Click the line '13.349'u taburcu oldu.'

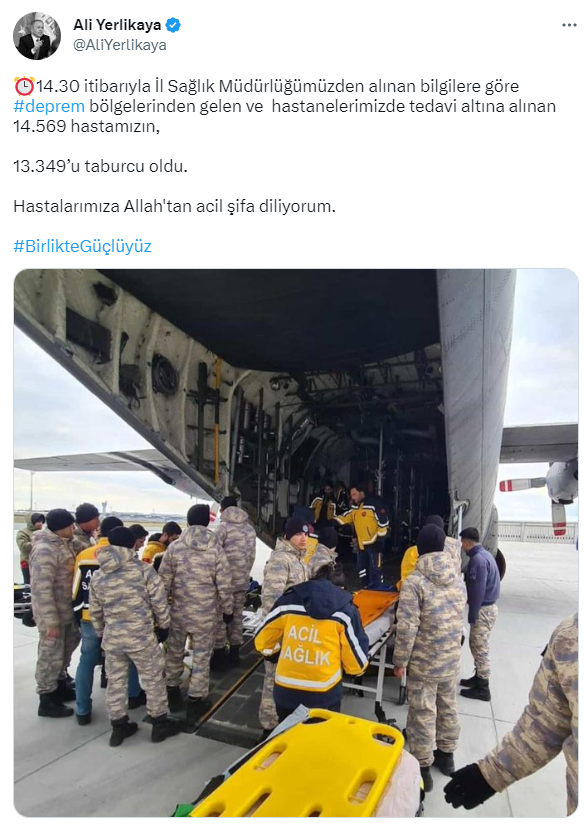(100, 166)
